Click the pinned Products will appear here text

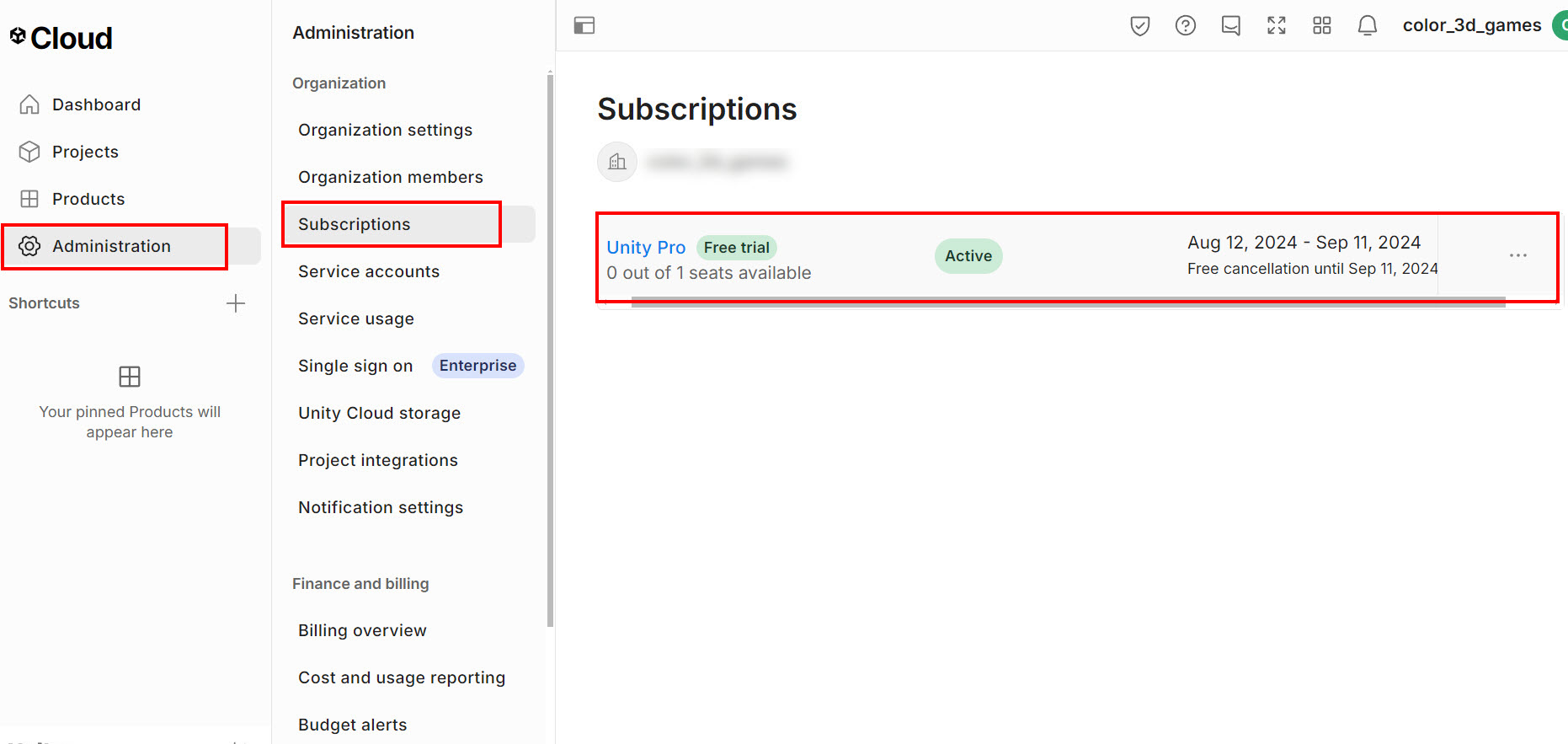click(130, 422)
